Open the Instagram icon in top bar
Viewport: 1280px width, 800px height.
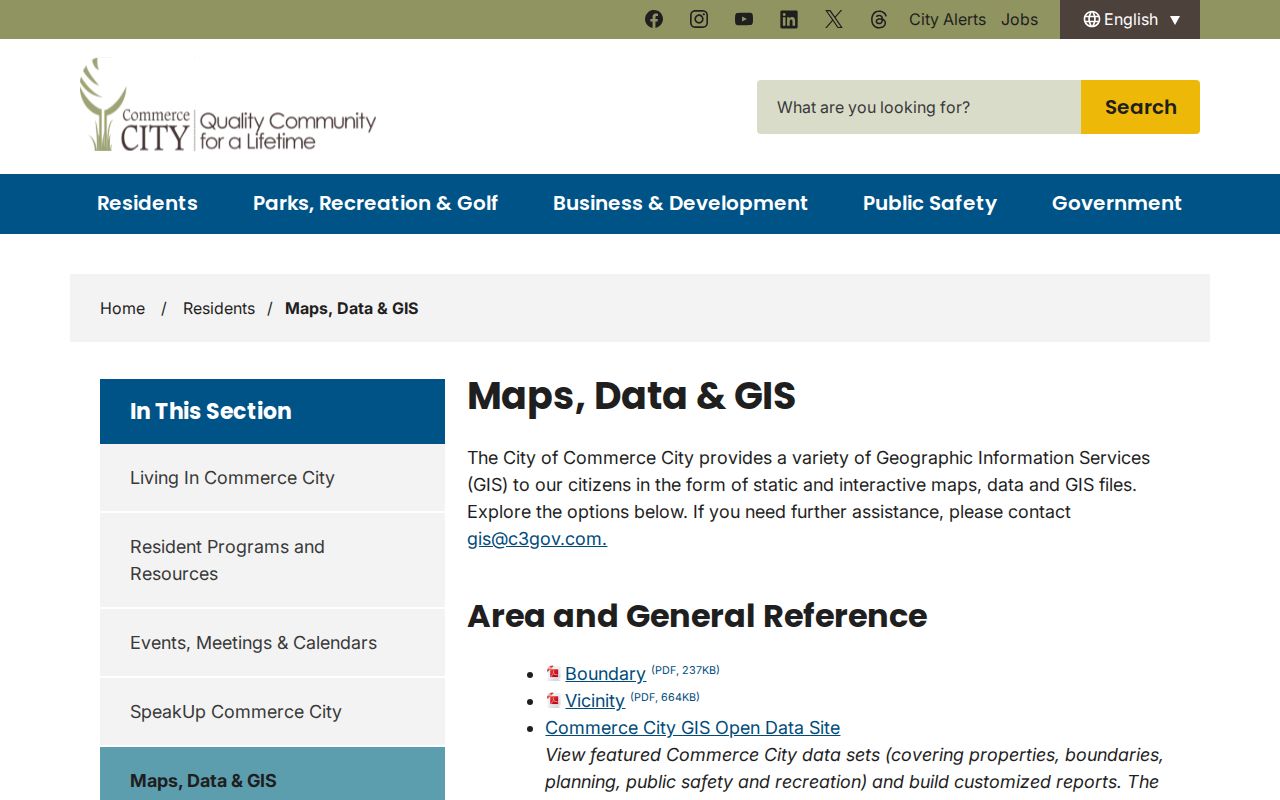(699, 19)
